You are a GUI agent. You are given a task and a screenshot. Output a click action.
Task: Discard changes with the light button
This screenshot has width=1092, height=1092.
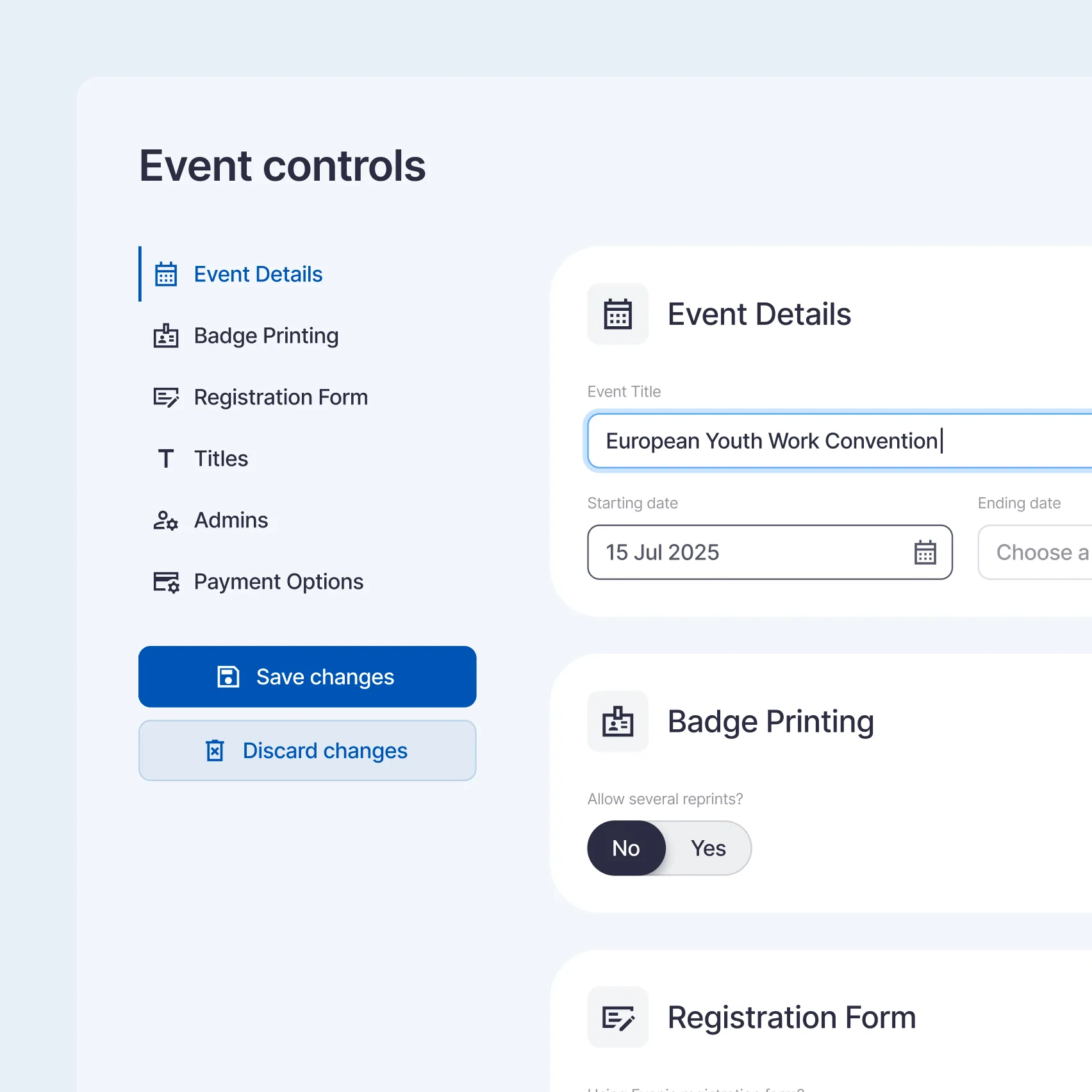click(x=308, y=750)
